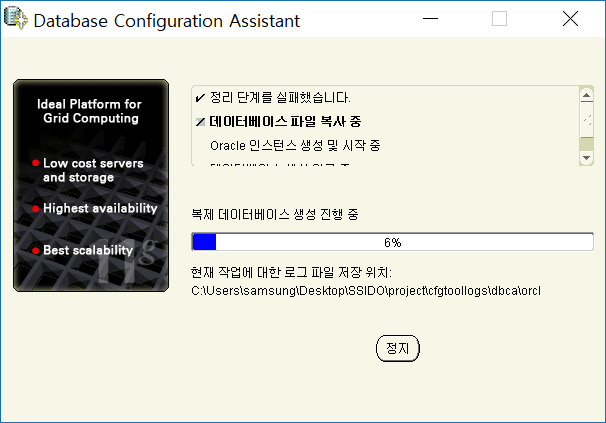Minimize the Database Configuration Assistant window
This screenshot has height=423, width=606.
coord(430,19)
